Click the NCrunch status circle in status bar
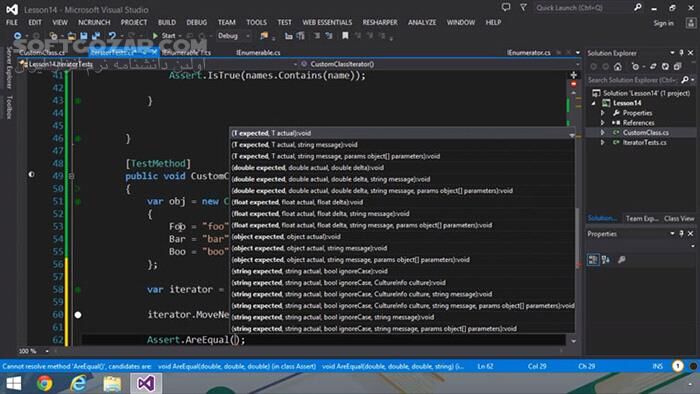 (677, 366)
